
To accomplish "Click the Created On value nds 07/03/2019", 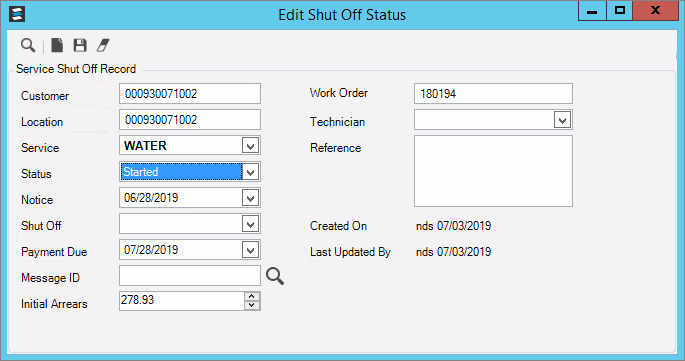I will point(453,226).
